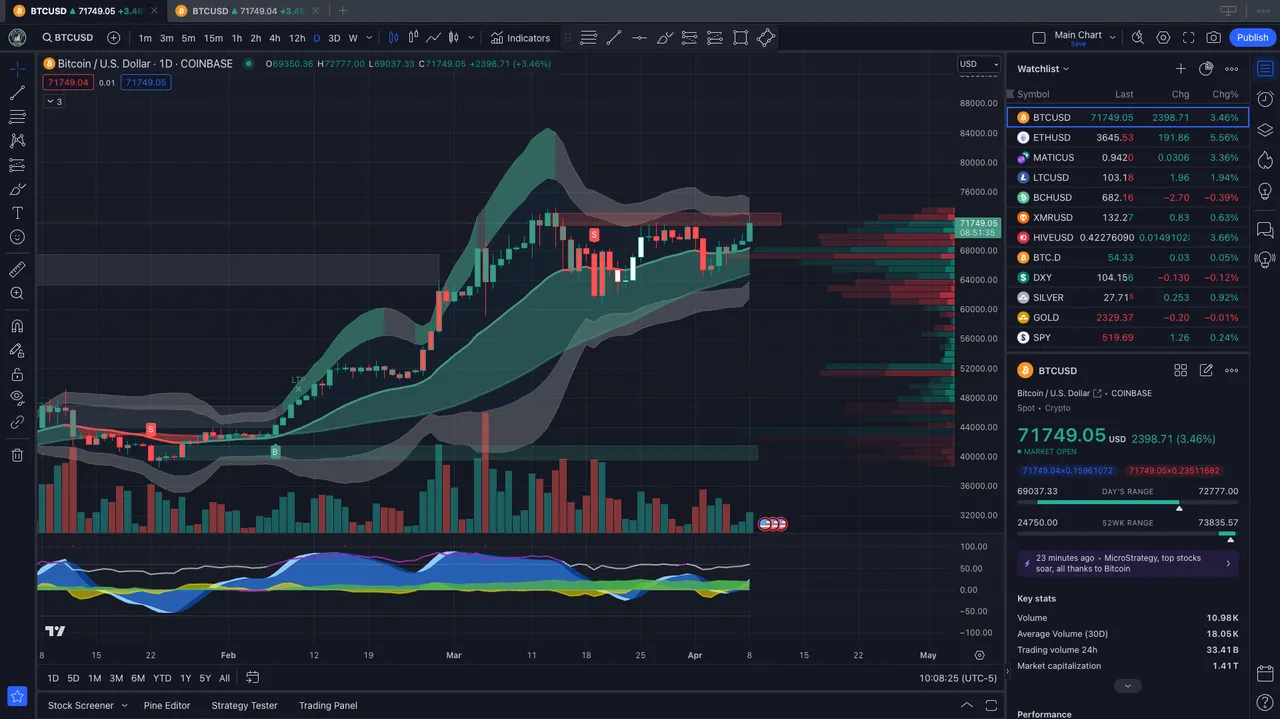Screen dimensions: 1280x719
Task: Switch to the 4h timeframe
Action: [274, 38]
